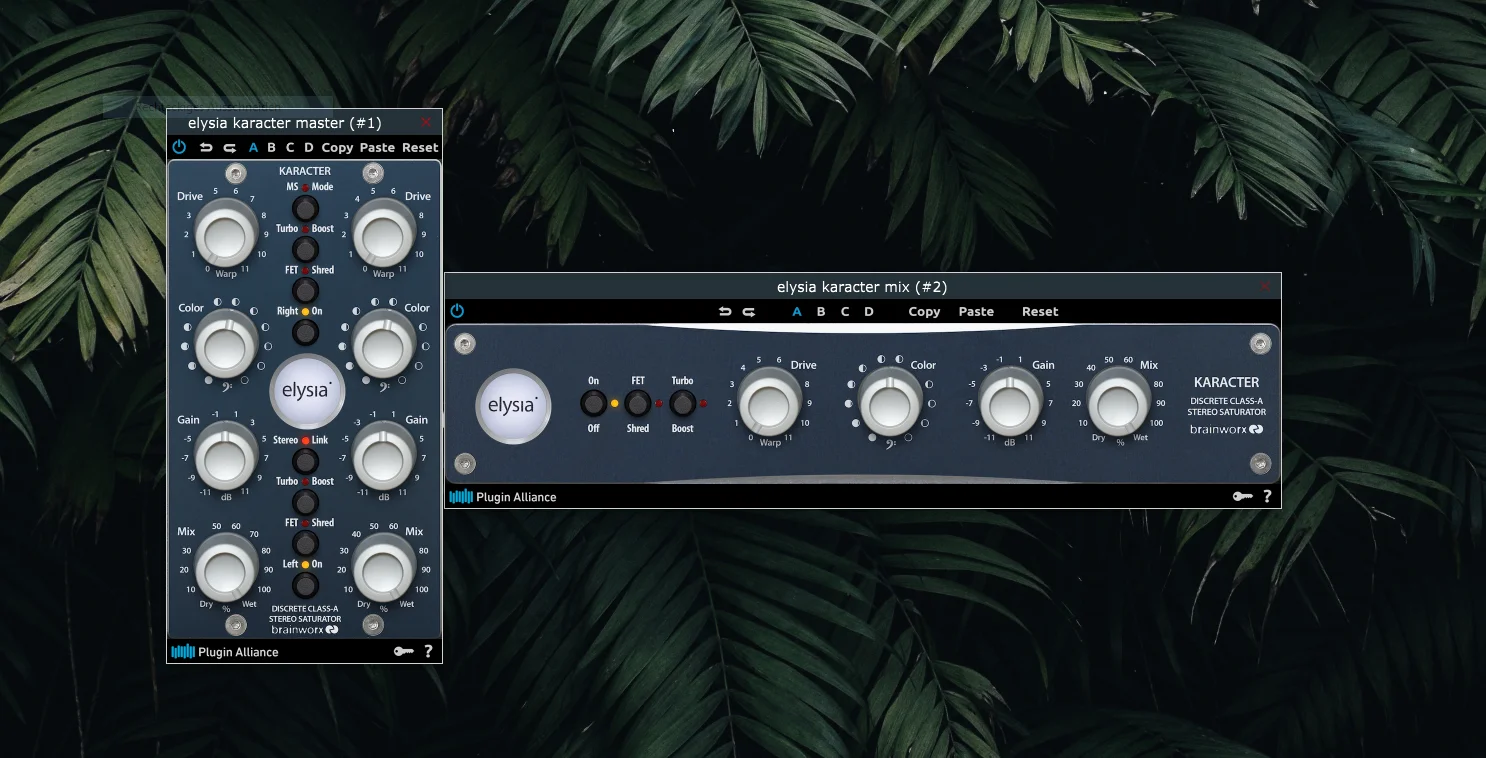Open the question mark help in karacter master
The image size is (1486, 758).
pyautogui.click(x=429, y=651)
